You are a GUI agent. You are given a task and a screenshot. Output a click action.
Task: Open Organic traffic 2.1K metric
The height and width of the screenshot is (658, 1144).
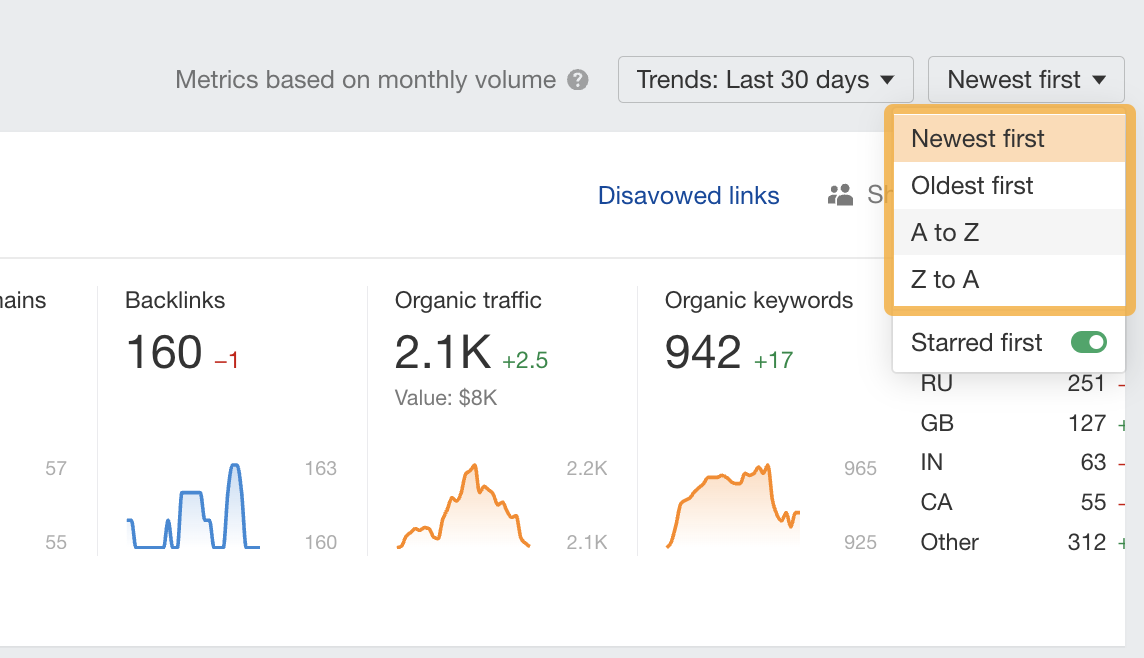click(x=443, y=353)
